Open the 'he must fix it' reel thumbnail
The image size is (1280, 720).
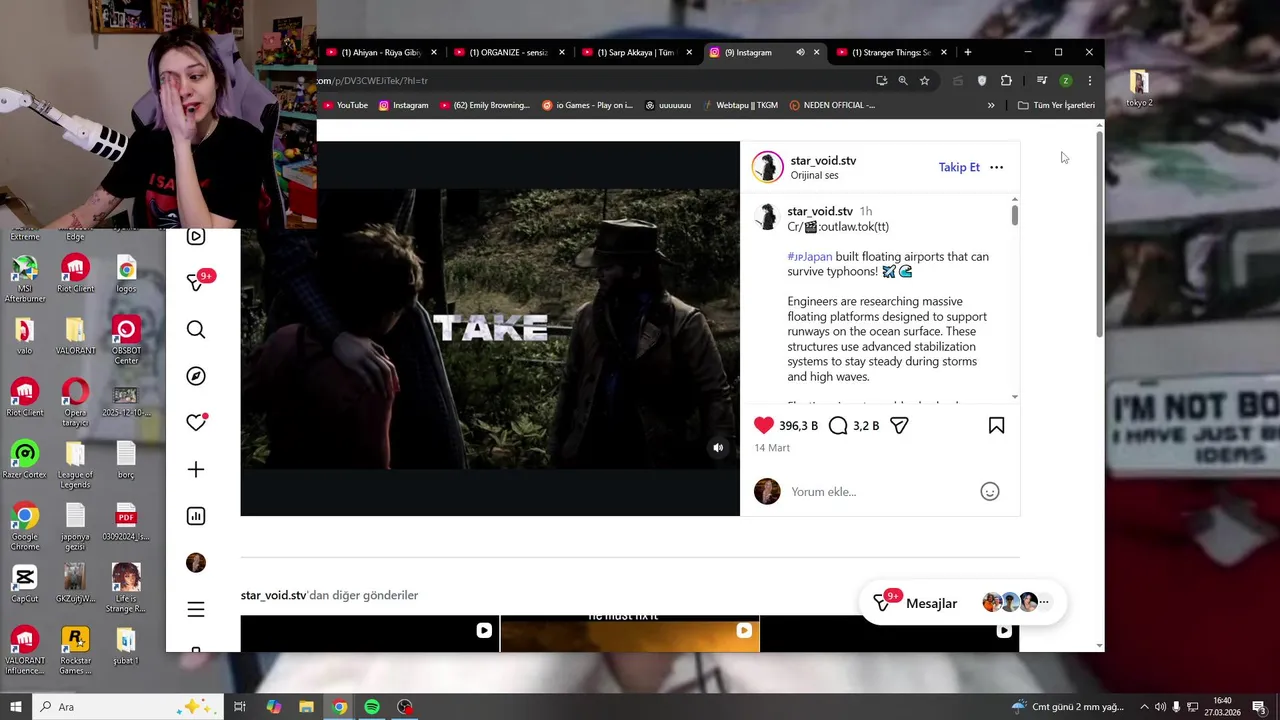pyautogui.click(x=630, y=634)
